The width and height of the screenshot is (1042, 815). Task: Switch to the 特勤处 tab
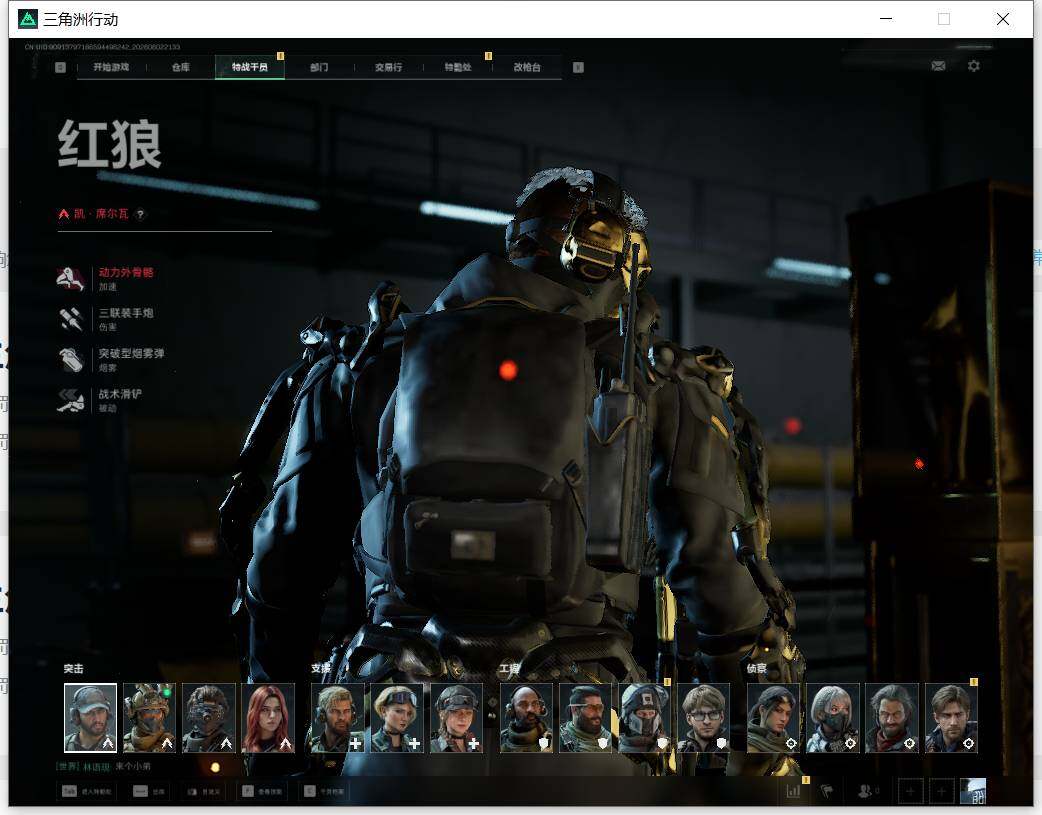458,67
